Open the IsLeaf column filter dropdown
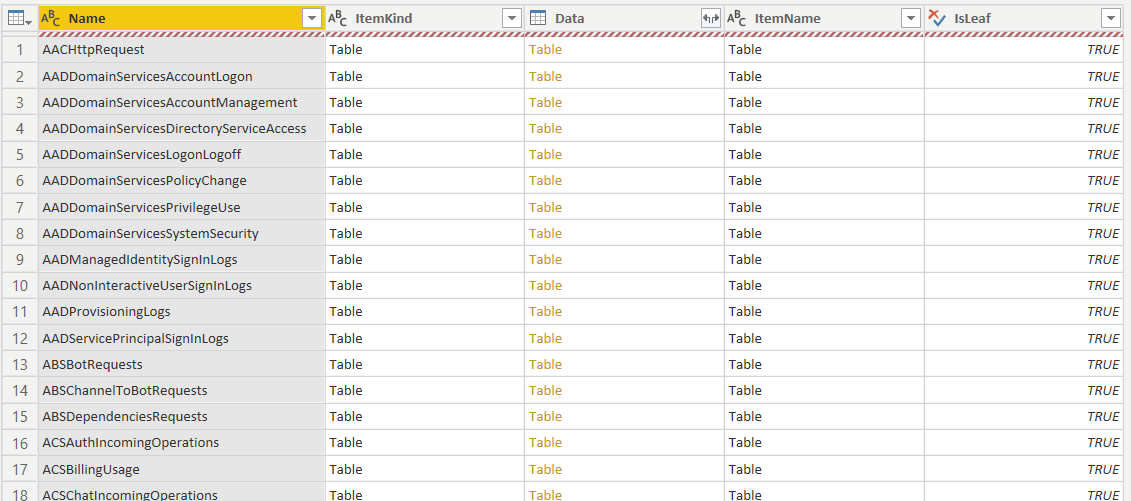The width and height of the screenshot is (1131, 501). [x=1110, y=19]
